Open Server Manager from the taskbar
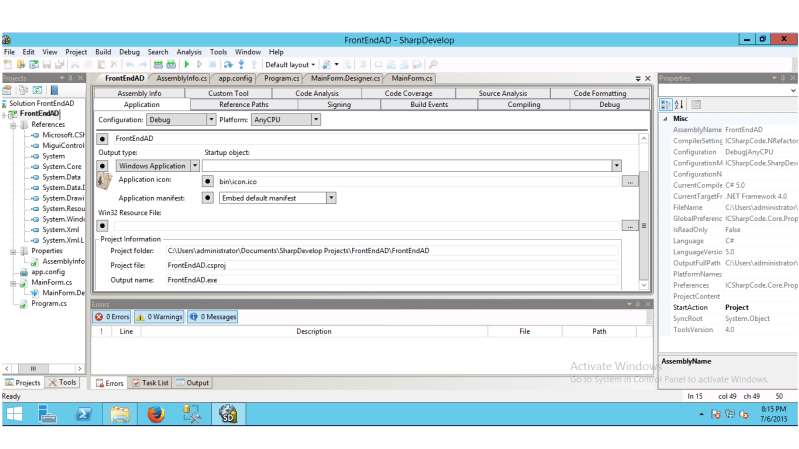799x449 pixels. 47,414
